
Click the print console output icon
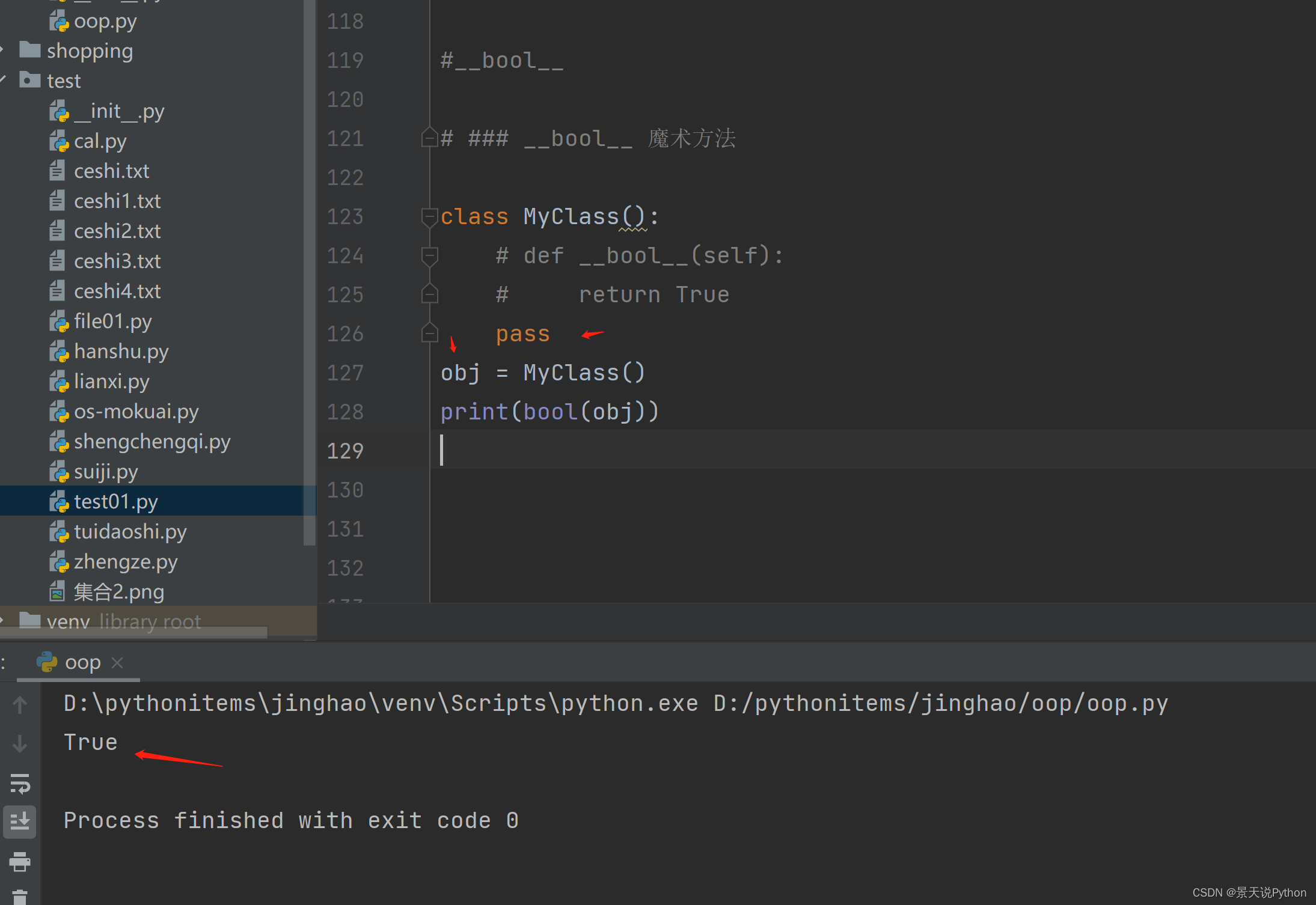tap(20, 862)
